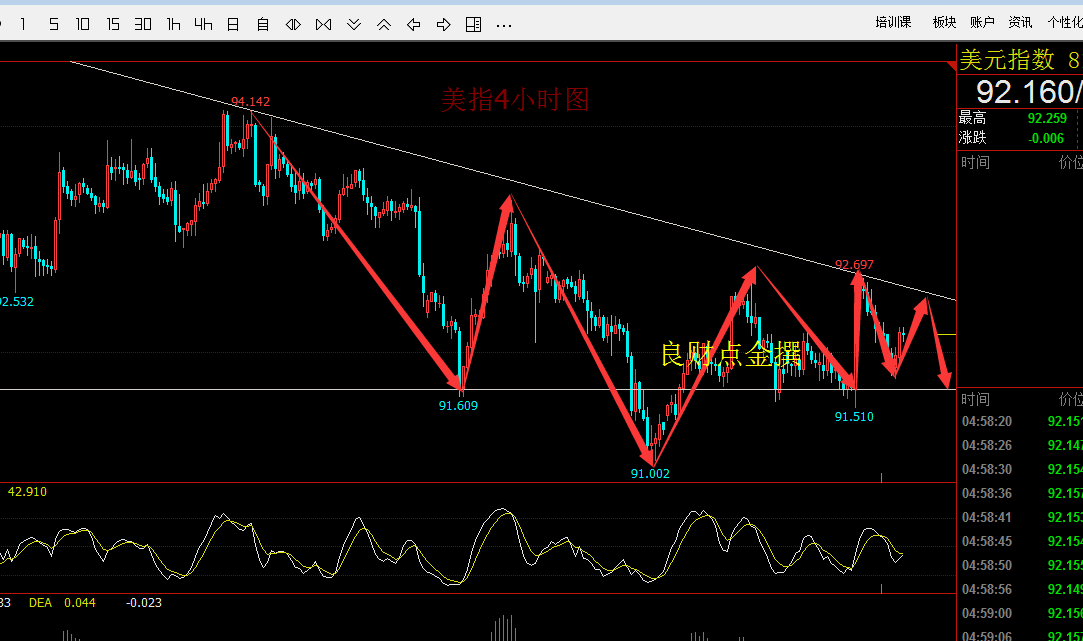The image size is (1083, 641).
Task: Select the 1h timeframe button
Action: point(174,24)
